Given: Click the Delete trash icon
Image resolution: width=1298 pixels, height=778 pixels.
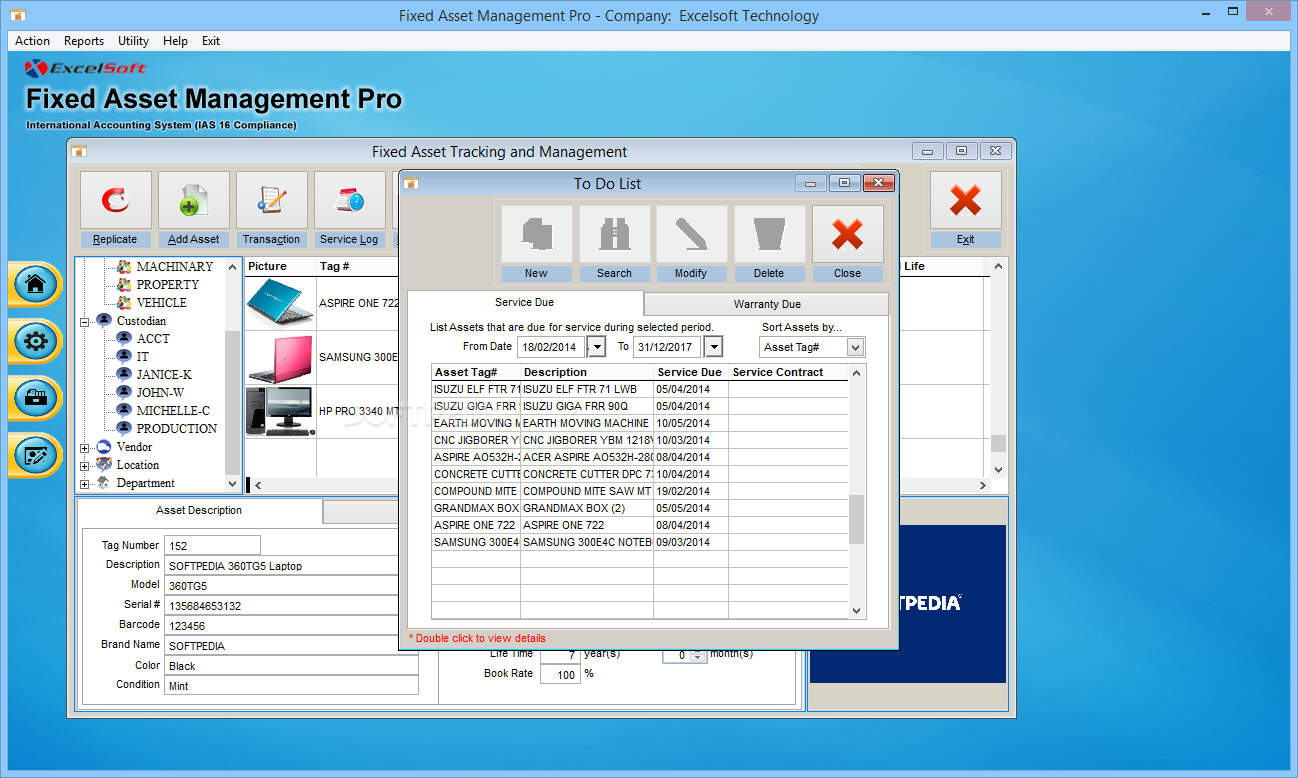Looking at the screenshot, I should coord(770,235).
